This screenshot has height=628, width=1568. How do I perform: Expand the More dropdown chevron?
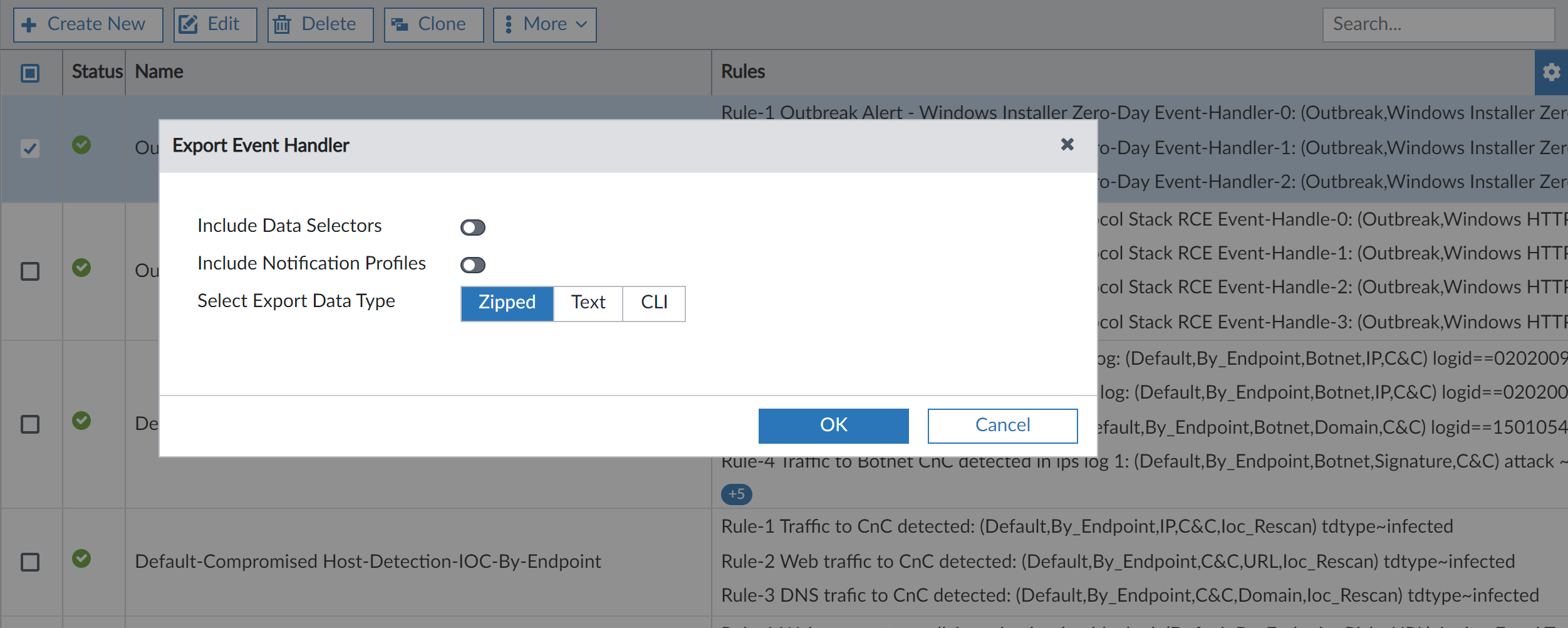click(x=581, y=25)
